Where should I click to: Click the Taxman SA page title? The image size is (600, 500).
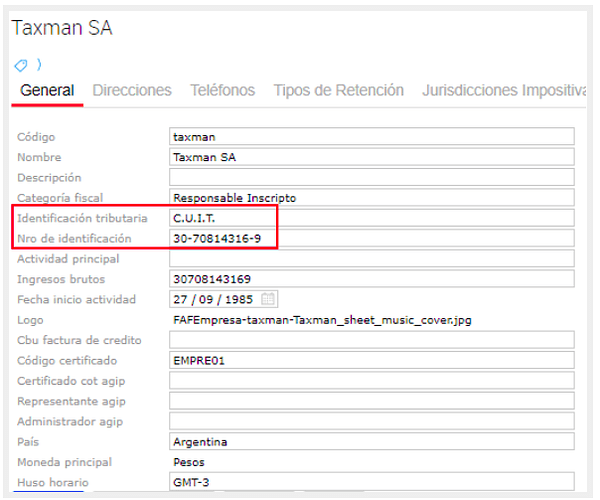62,28
